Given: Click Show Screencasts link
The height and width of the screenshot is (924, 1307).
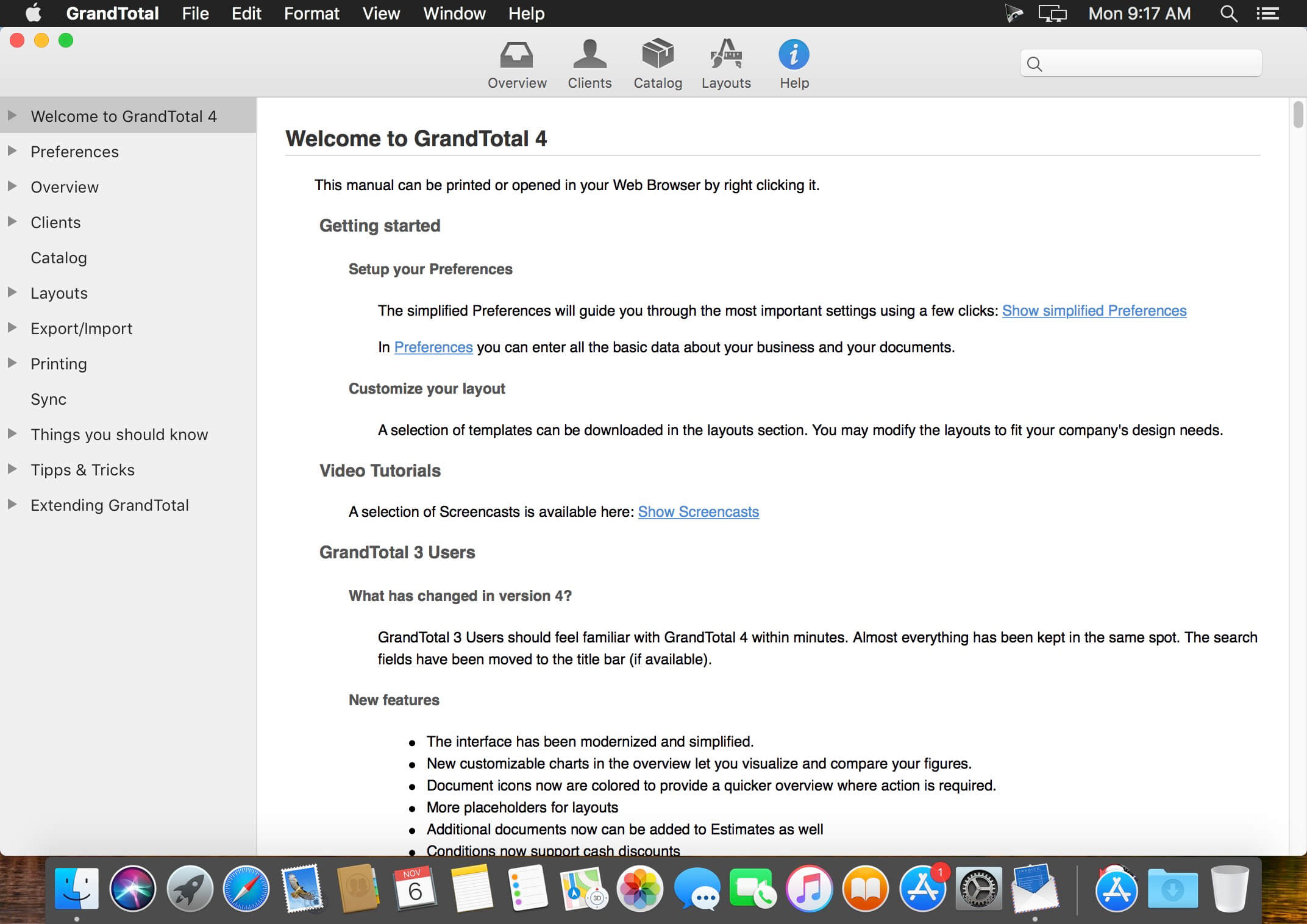Looking at the screenshot, I should [698, 511].
